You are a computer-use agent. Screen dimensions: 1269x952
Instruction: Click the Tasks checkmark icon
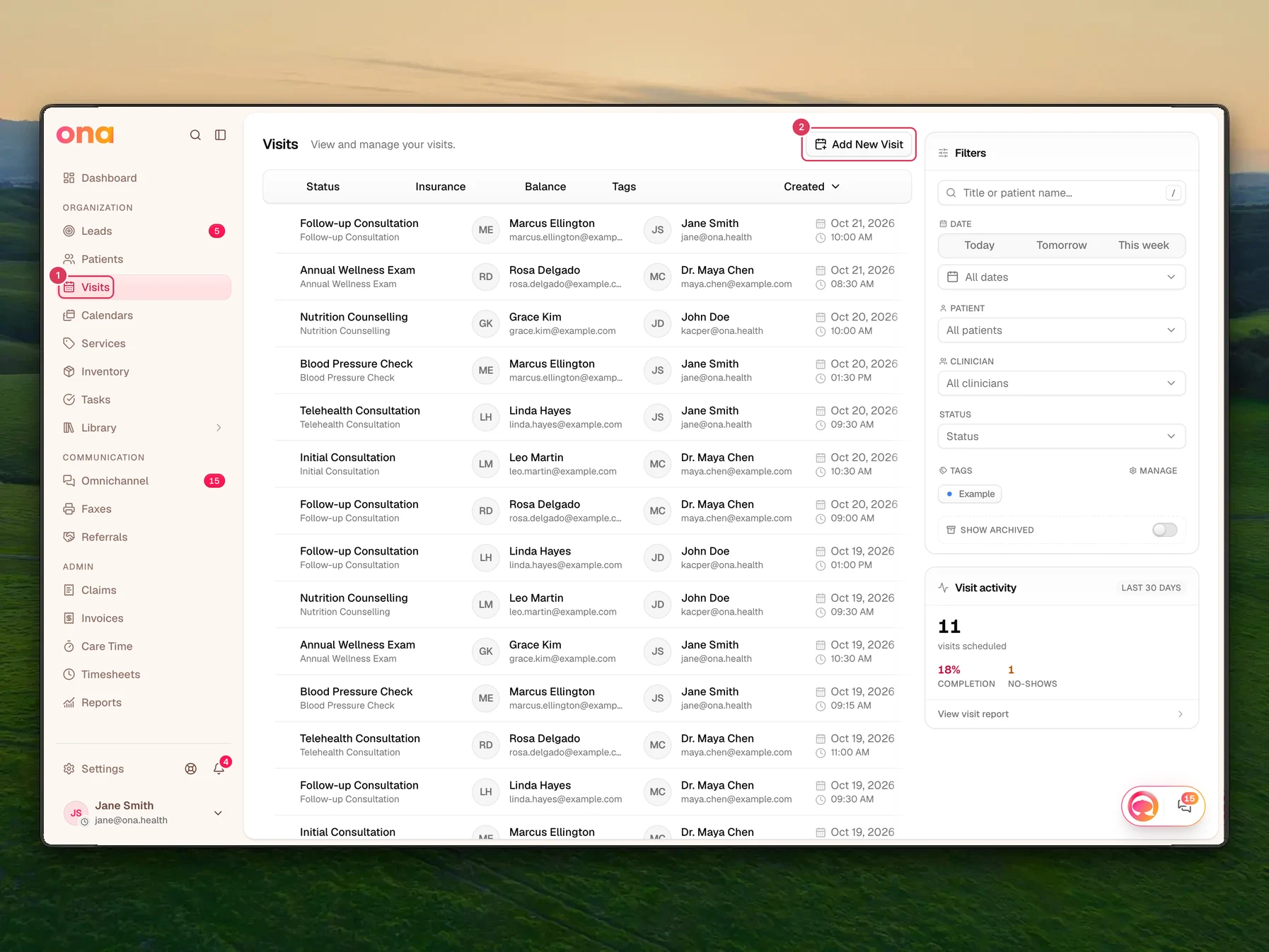pos(69,400)
